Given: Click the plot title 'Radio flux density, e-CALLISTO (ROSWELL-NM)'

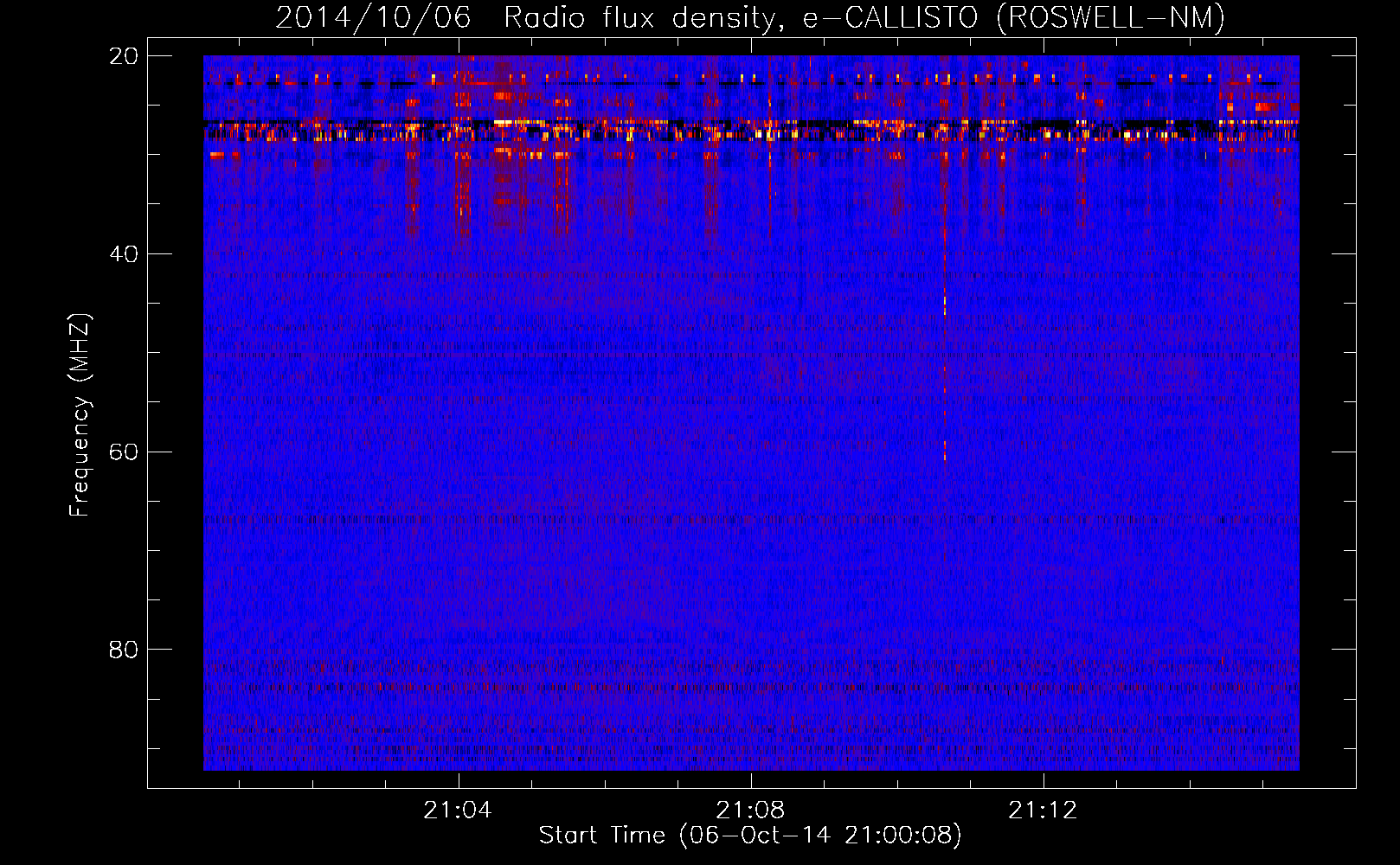Looking at the screenshot, I should click(x=864, y=17).
